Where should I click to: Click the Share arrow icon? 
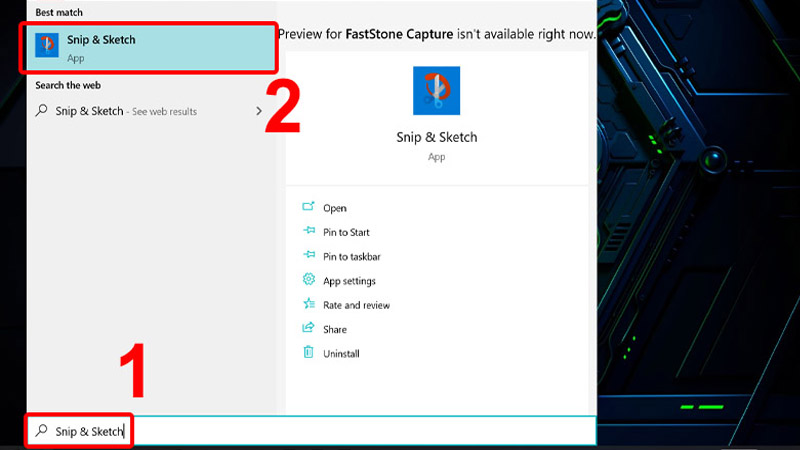[308, 329]
